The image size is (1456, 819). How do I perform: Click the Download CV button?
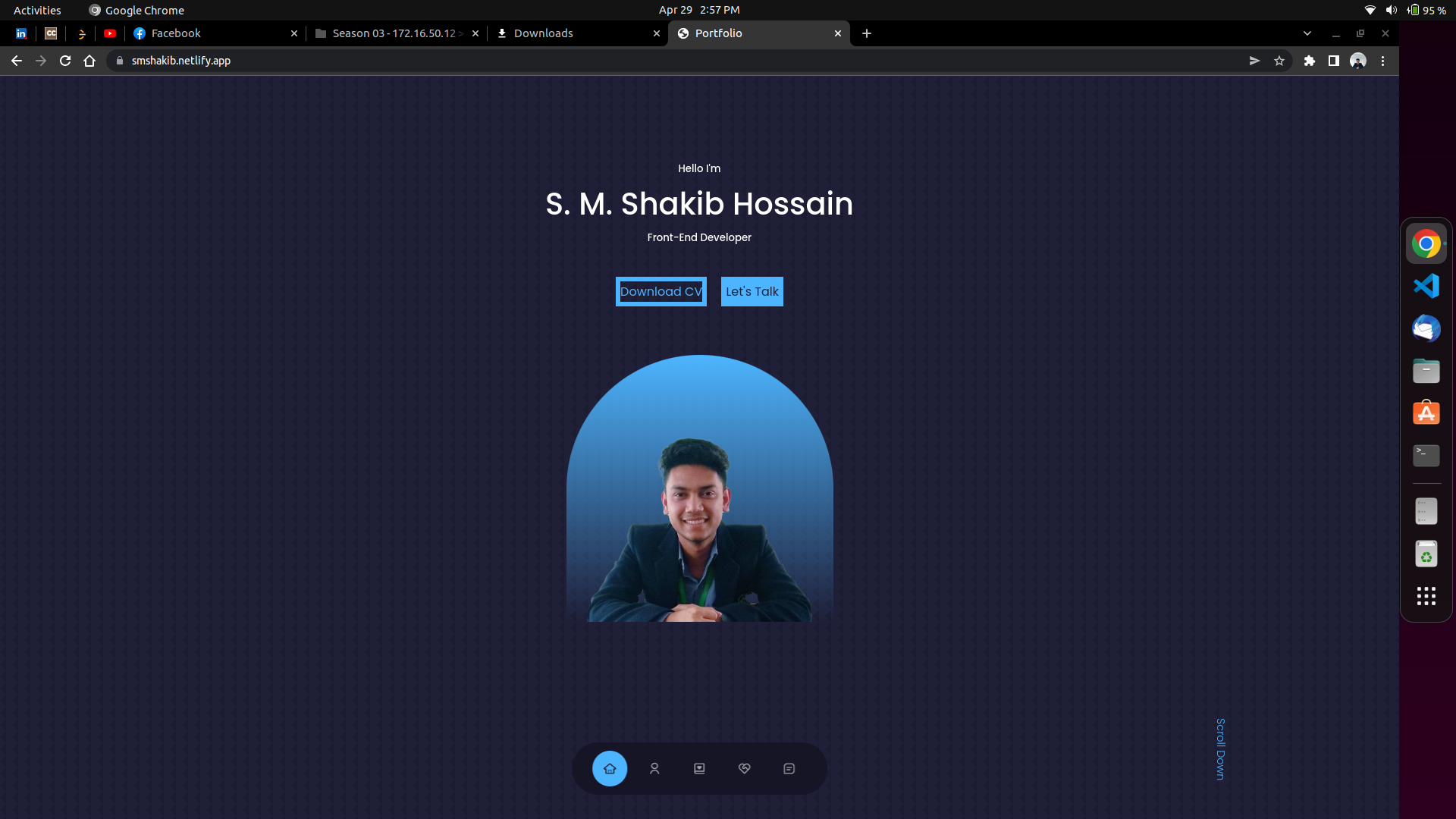click(x=661, y=291)
